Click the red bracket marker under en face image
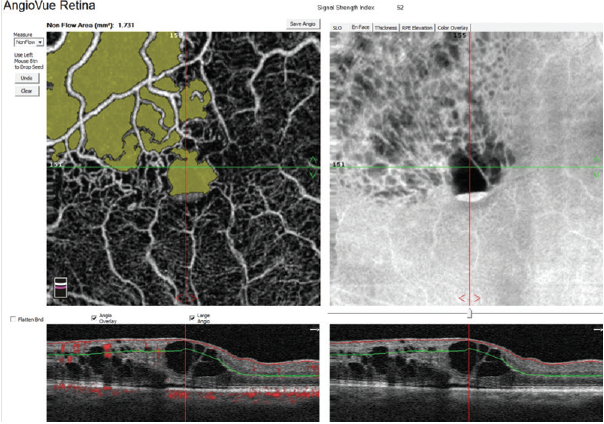 [469, 297]
